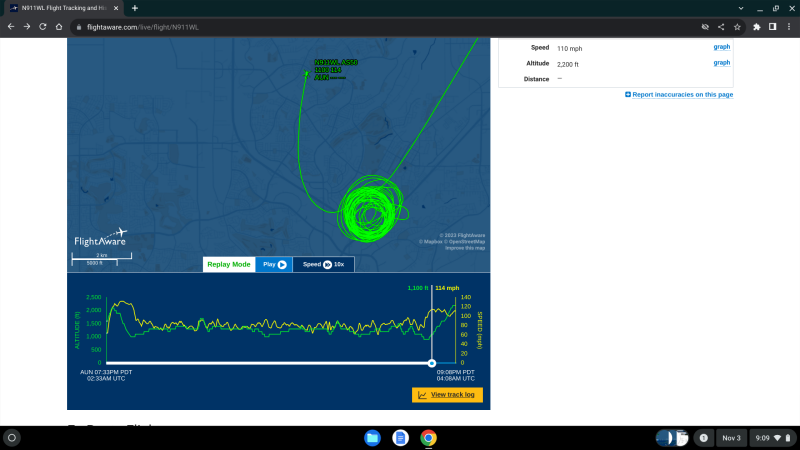Open the Files app in shelf
This screenshot has width=800, height=450.
click(x=372, y=438)
